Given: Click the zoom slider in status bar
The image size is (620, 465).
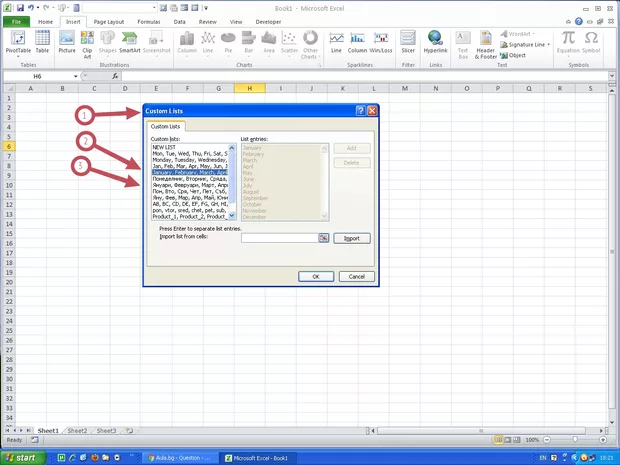Looking at the screenshot, I should tap(574, 440).
